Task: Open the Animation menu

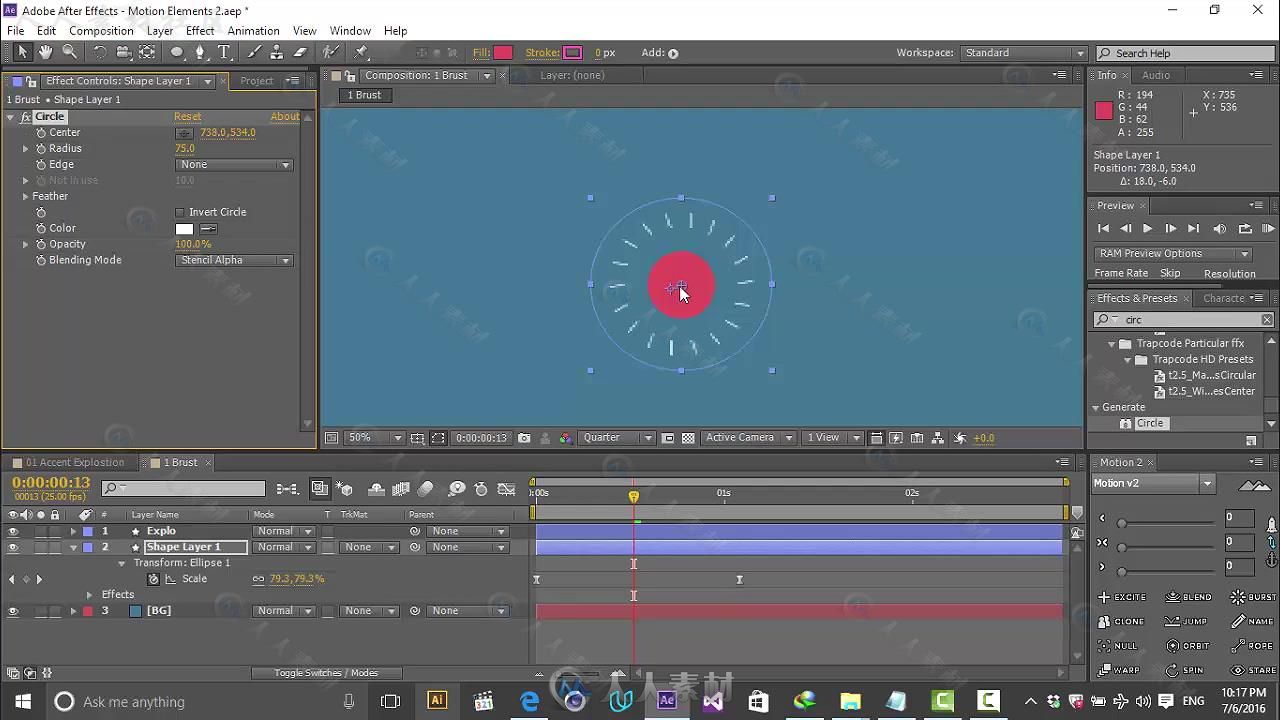Action: pyautogui.click(x=253, y=31)
